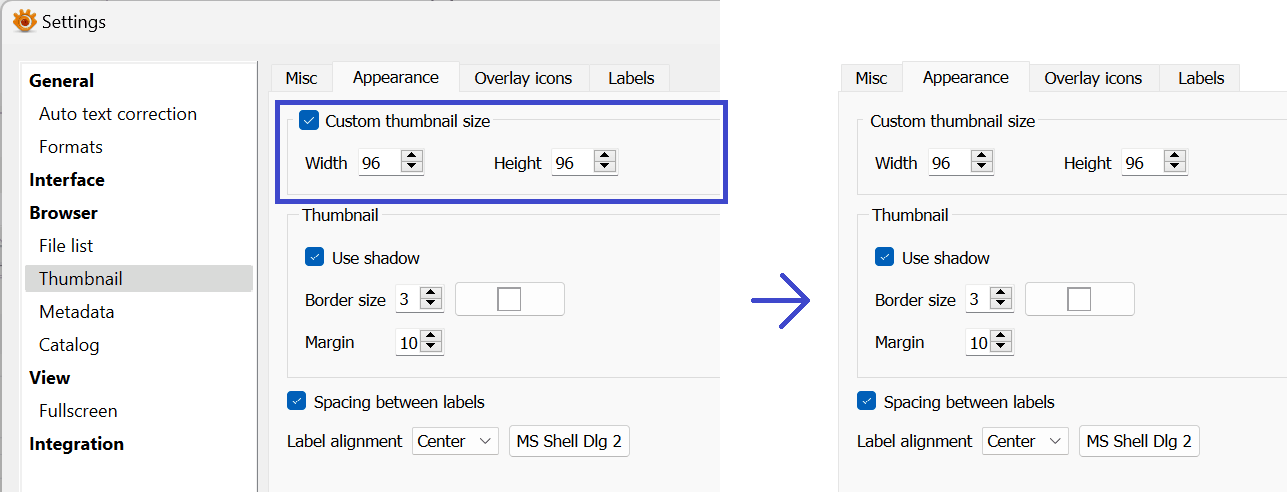The width and height of the screenshot is (1287, 492).
Task: Click Border size stepper in left dialog
Action: 431,298
